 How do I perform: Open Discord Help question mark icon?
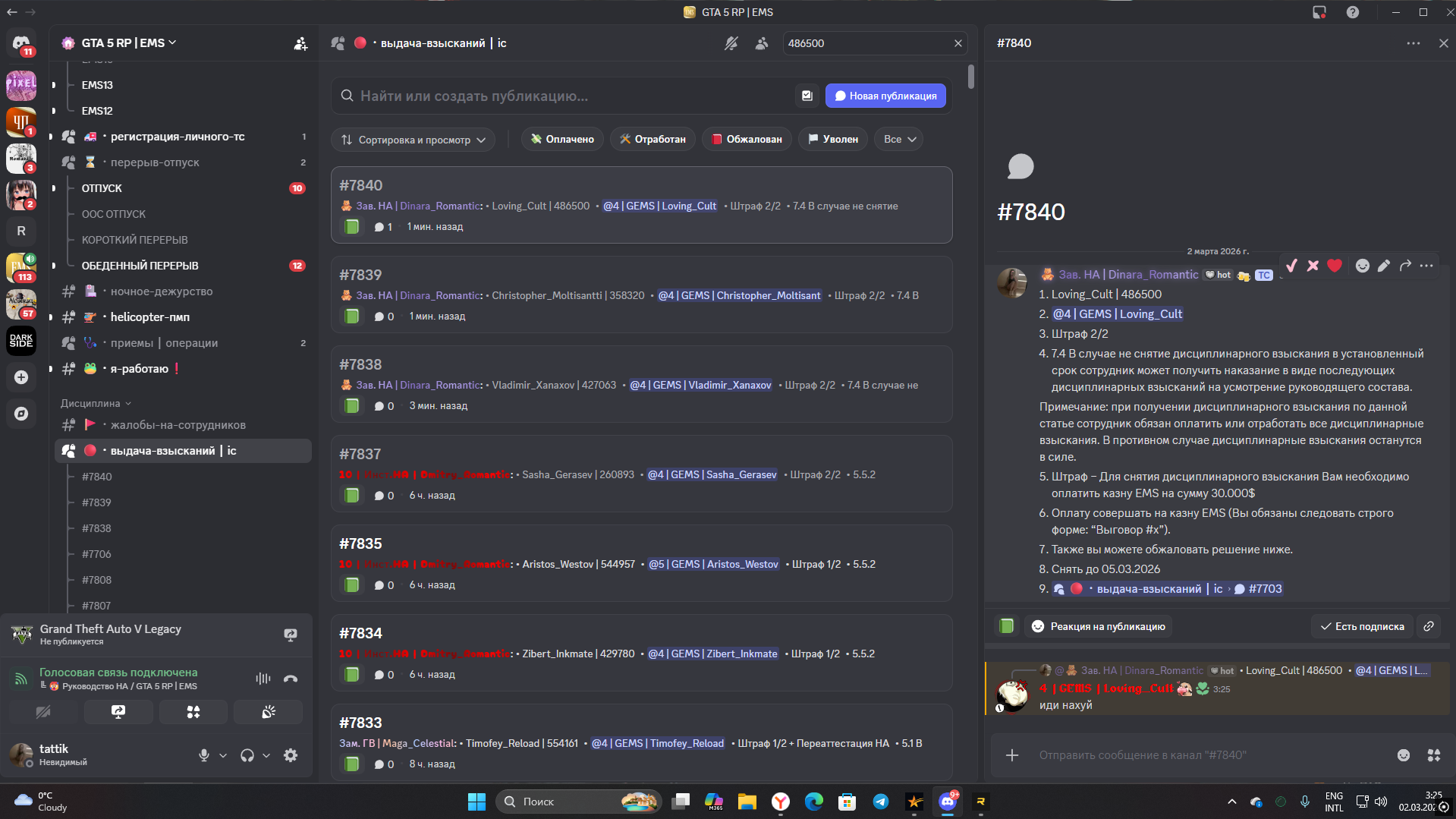point(1353,12)
